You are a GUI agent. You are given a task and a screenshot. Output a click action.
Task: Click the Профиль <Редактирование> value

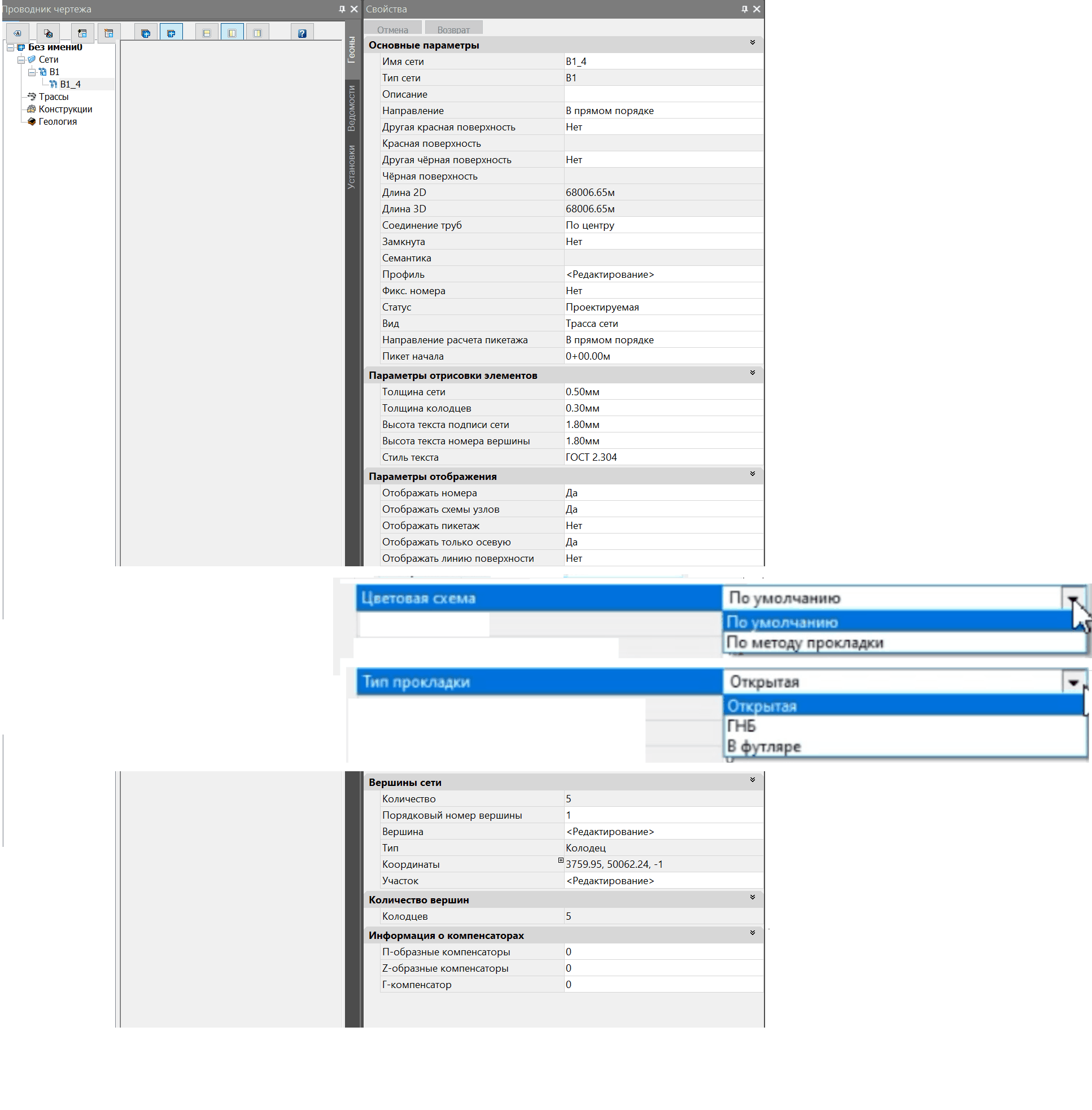click(663, 274)
